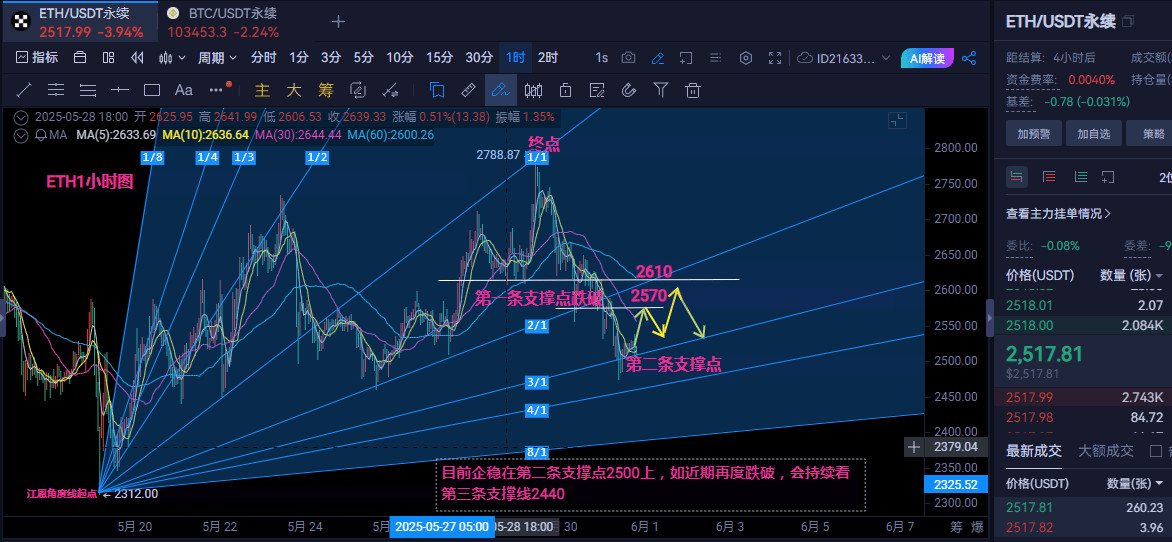Select the Aa text annotation tool

(x=184, y=90)
